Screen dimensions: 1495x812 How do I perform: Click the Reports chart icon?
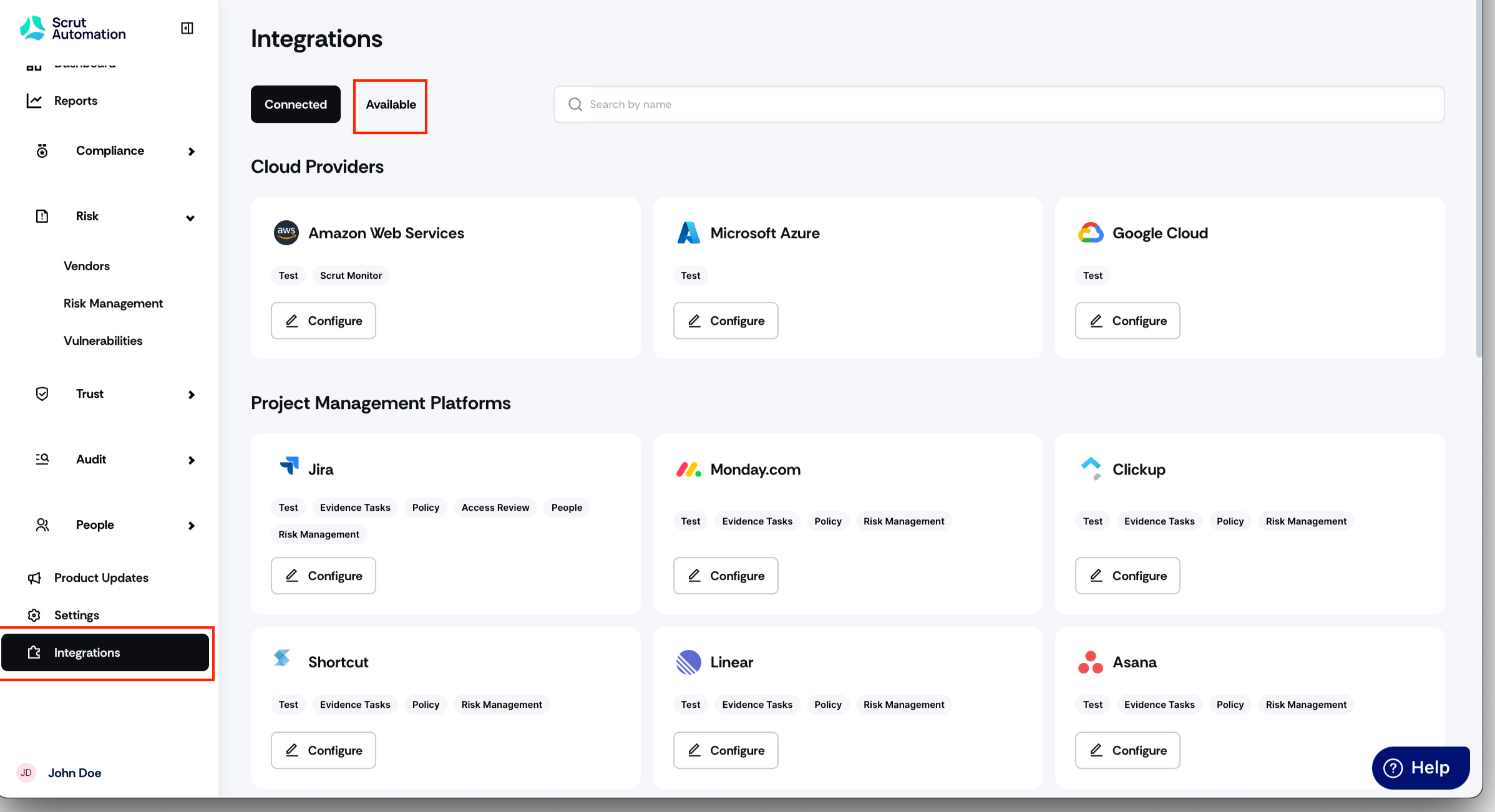(34, 100)
